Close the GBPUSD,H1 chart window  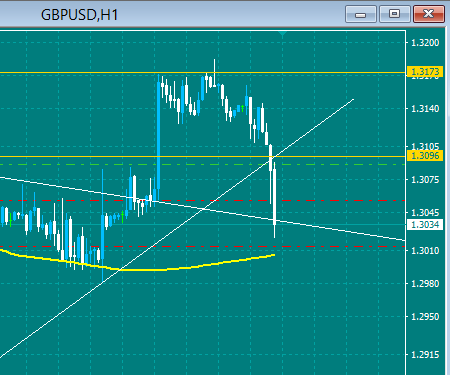429,14
